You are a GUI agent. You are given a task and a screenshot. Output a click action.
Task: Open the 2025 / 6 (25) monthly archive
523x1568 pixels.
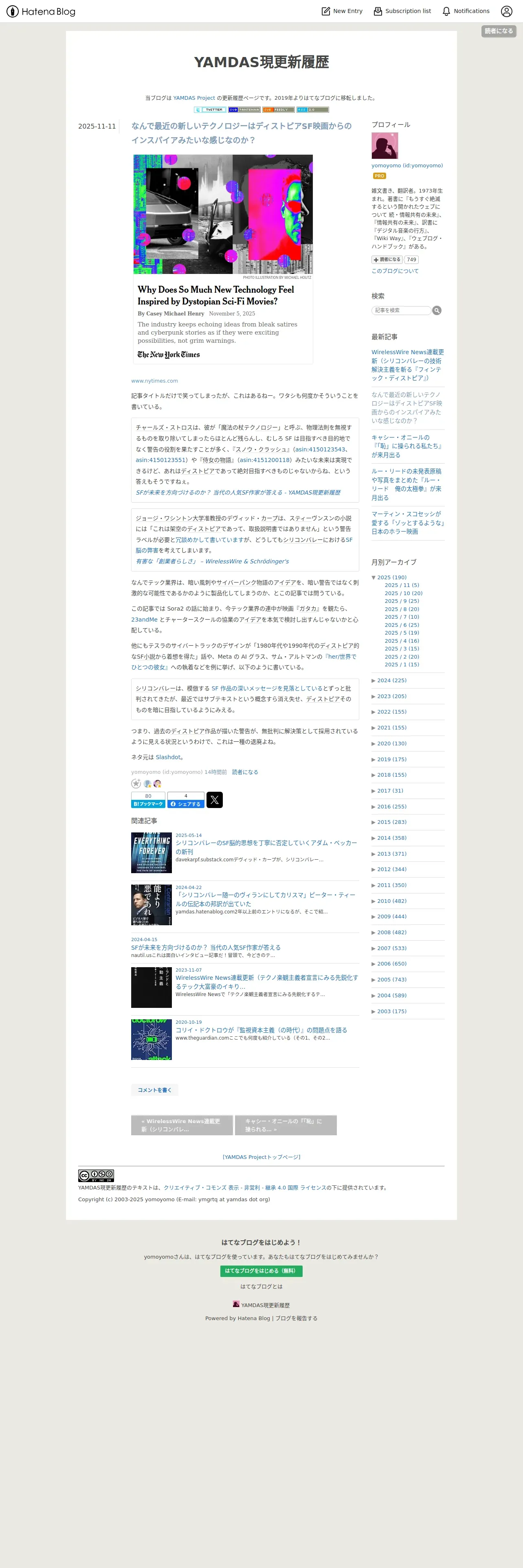pyautogui.click(x=402, y=625)
